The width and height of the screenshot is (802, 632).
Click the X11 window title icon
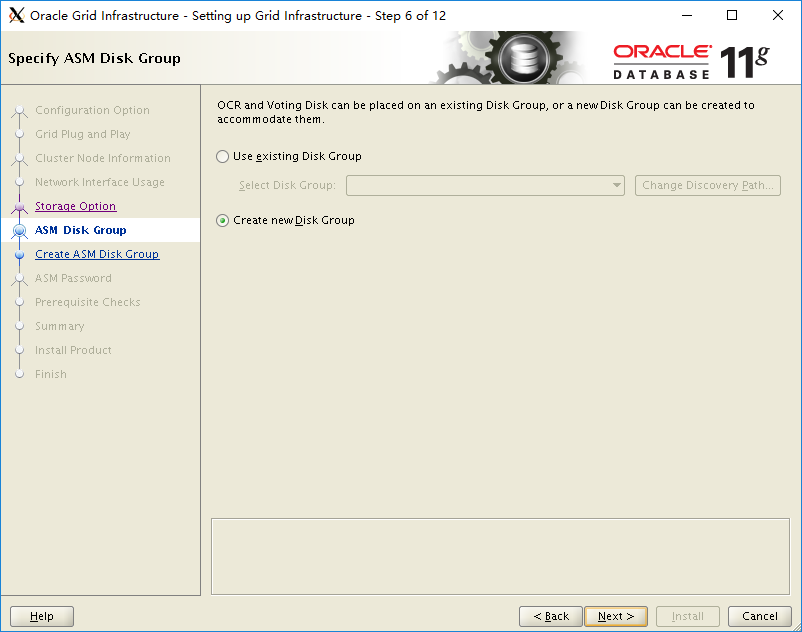pos(17,15)
